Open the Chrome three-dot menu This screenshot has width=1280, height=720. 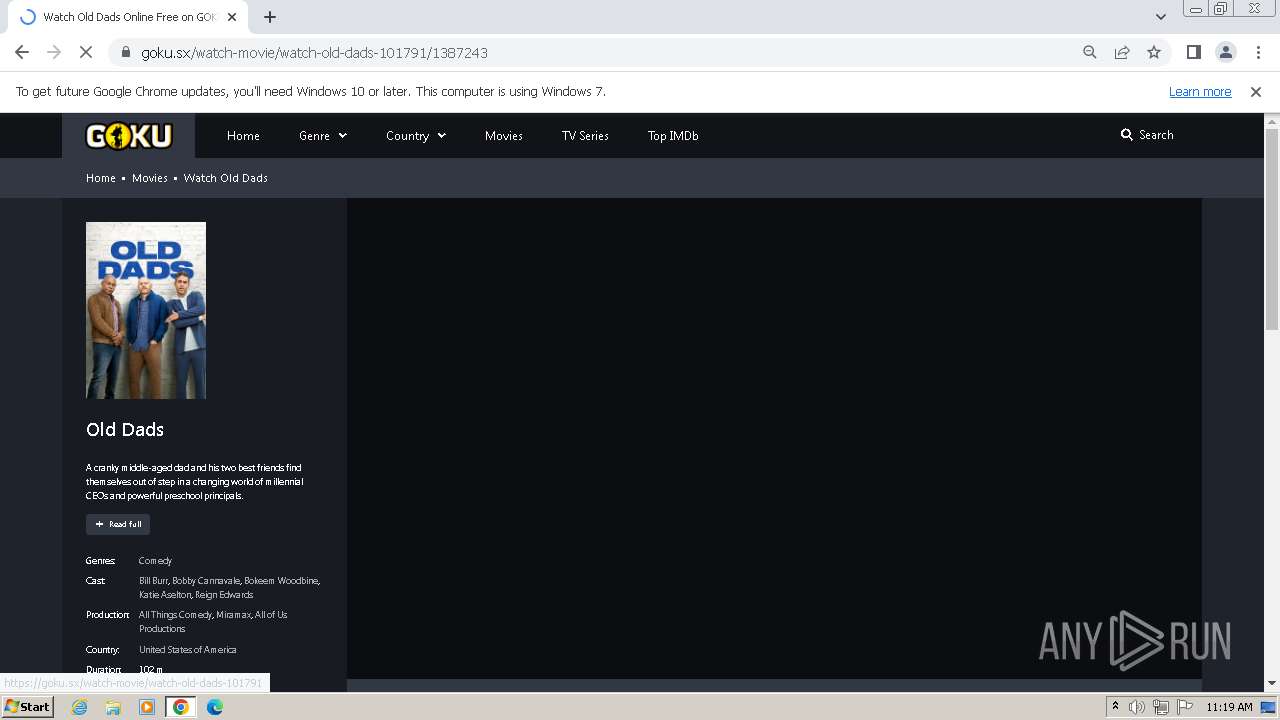(x=1258, y=52)
